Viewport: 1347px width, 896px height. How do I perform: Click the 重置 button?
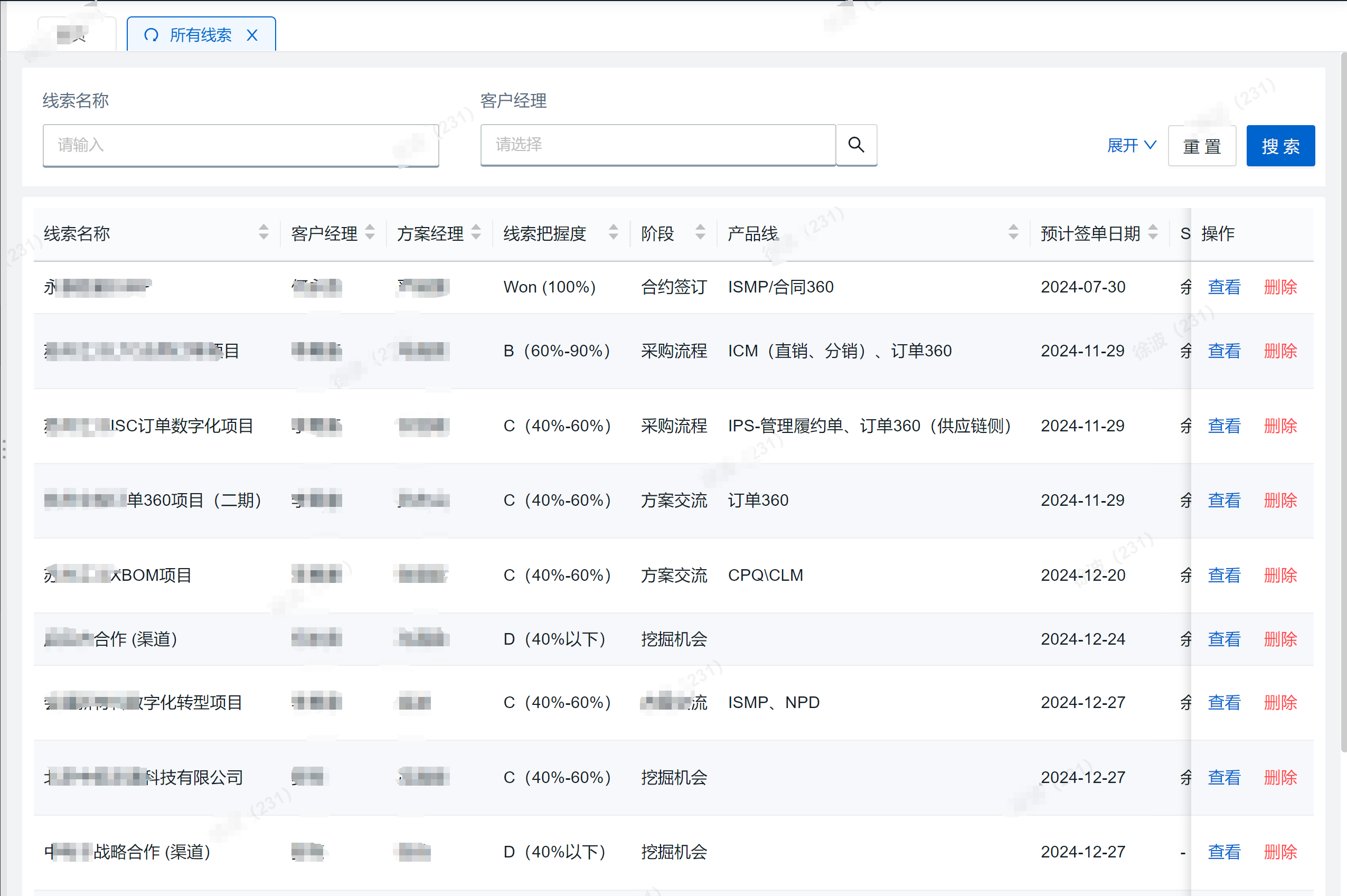(1202, 146)
